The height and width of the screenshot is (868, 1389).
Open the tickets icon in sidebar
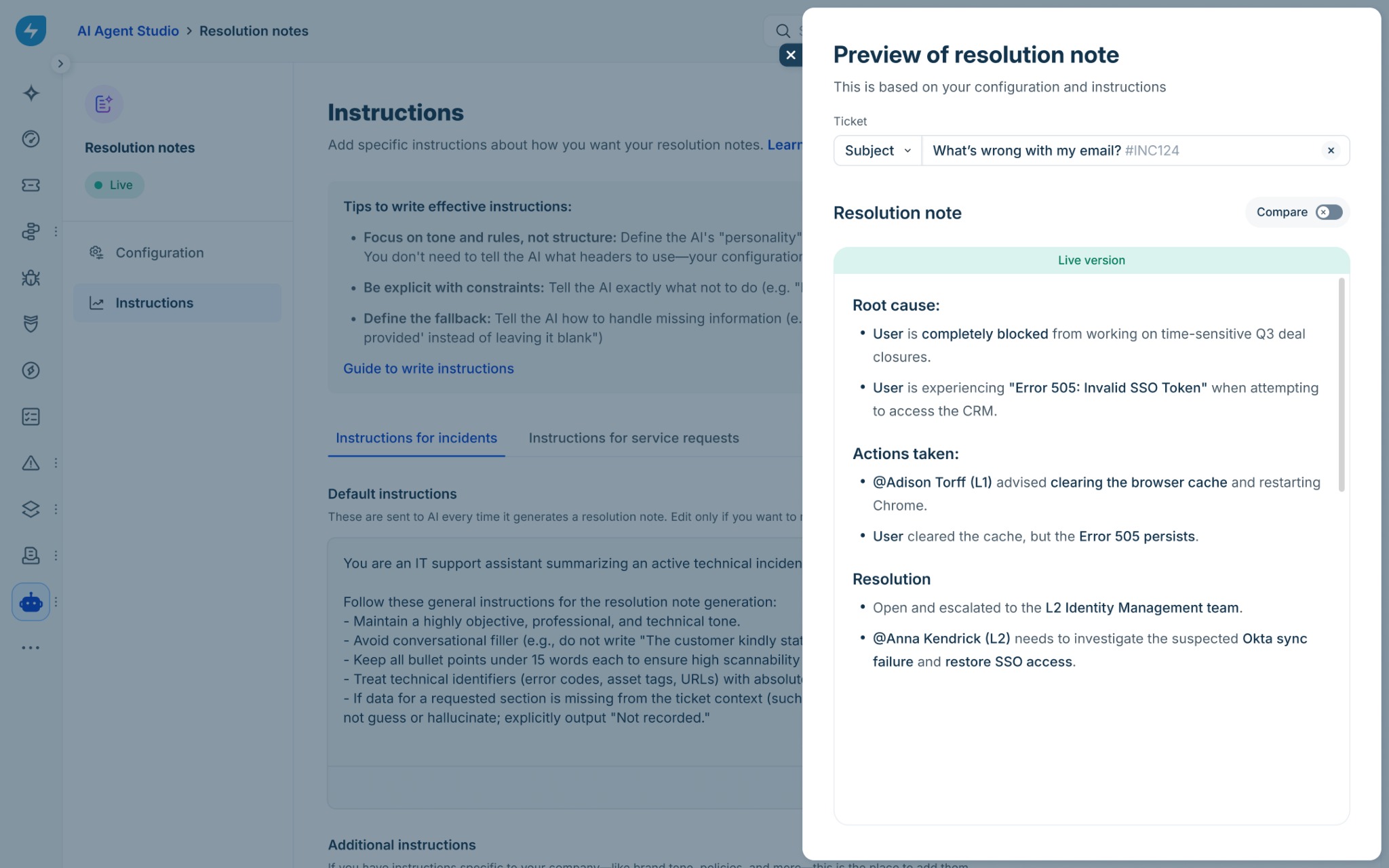point(31,185)
